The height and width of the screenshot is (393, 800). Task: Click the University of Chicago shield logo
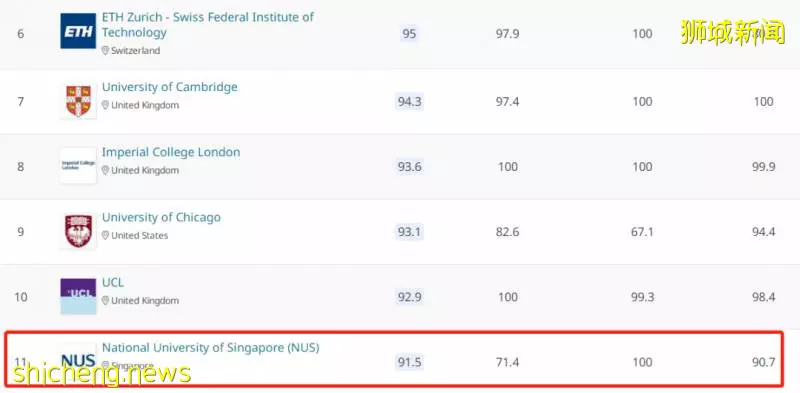click(78, 231)
